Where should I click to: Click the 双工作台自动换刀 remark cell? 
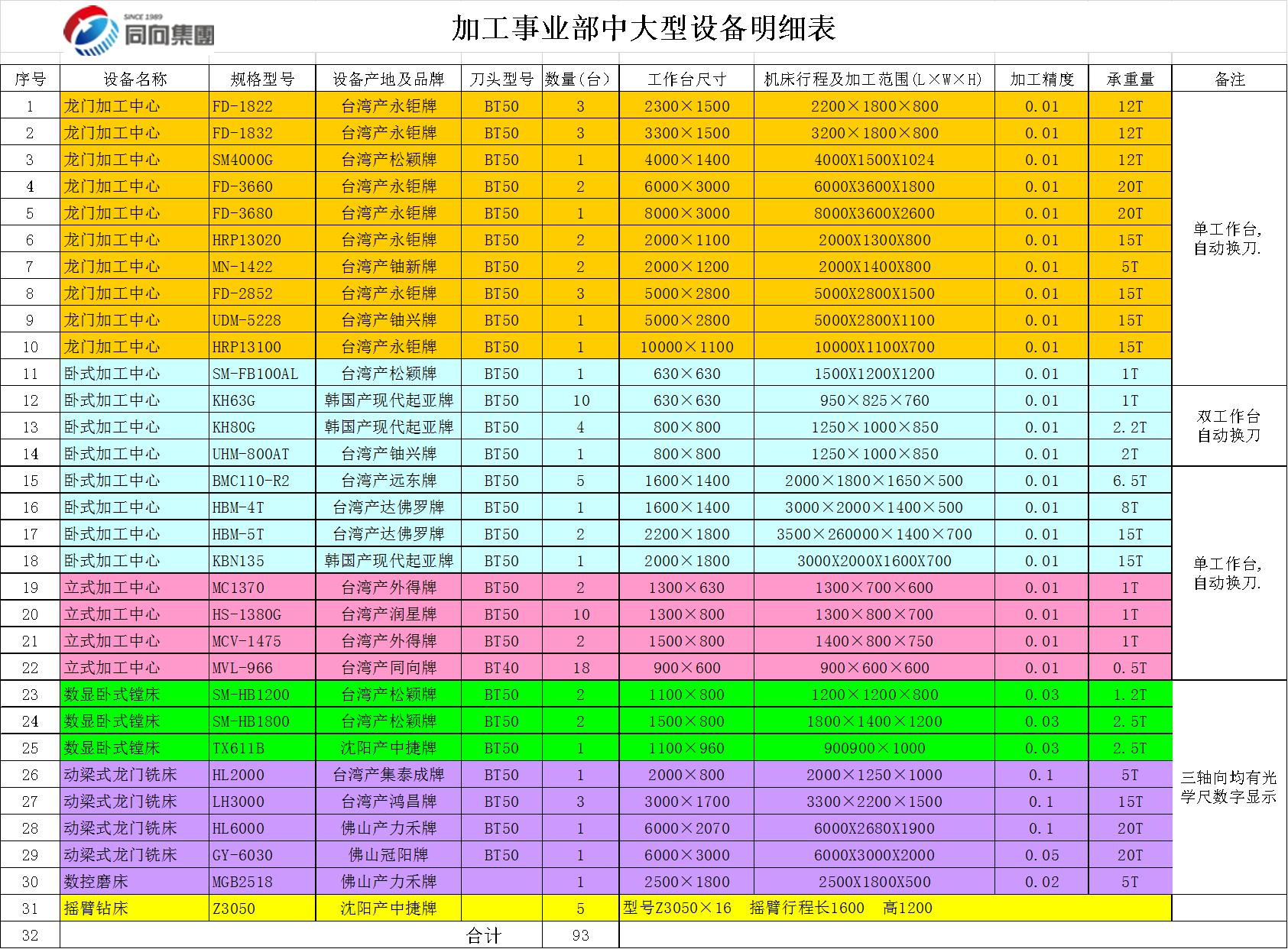click(x=1229, y=426)
